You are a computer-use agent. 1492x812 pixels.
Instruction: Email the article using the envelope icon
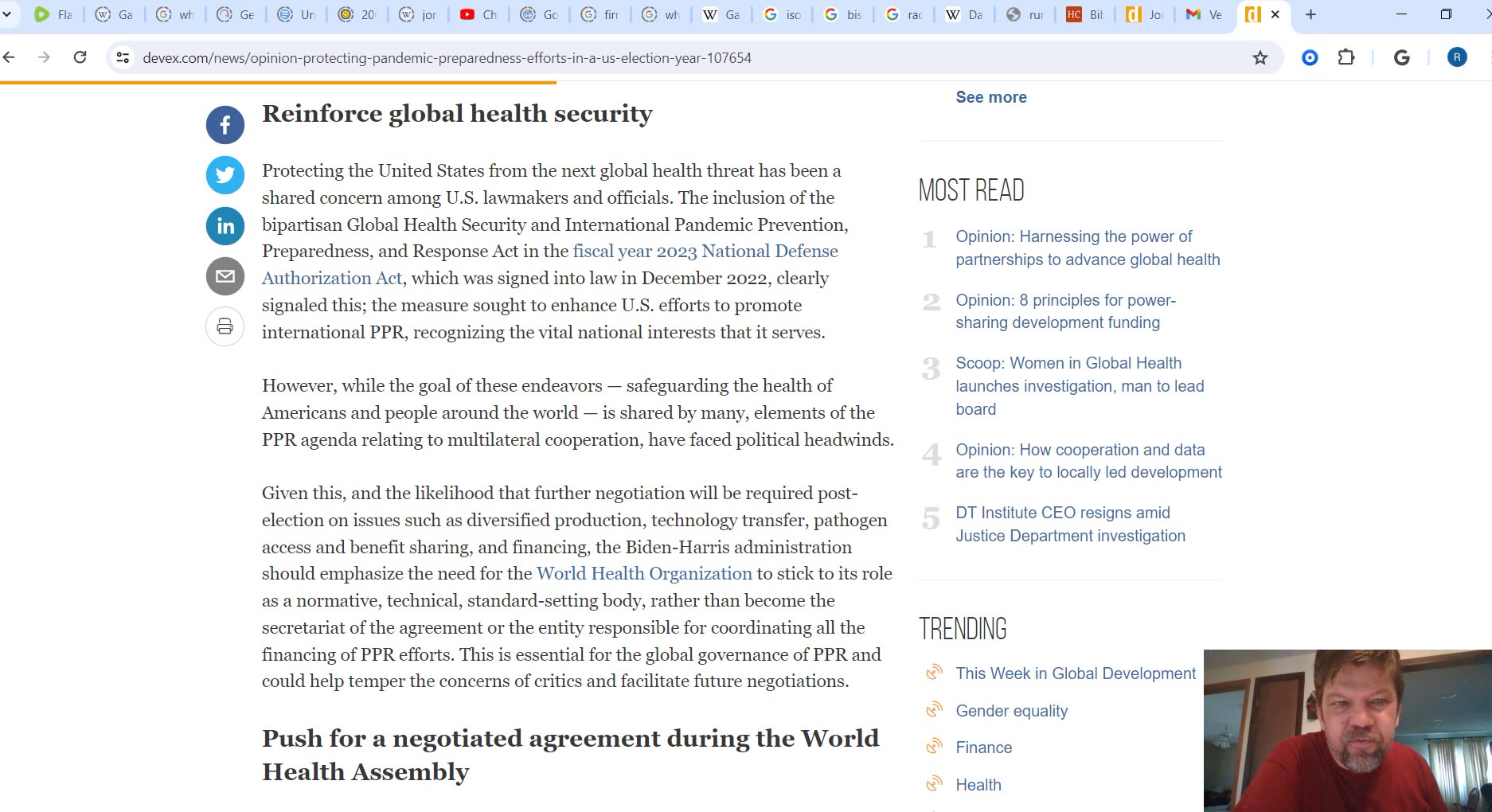(x=225, y=276)
